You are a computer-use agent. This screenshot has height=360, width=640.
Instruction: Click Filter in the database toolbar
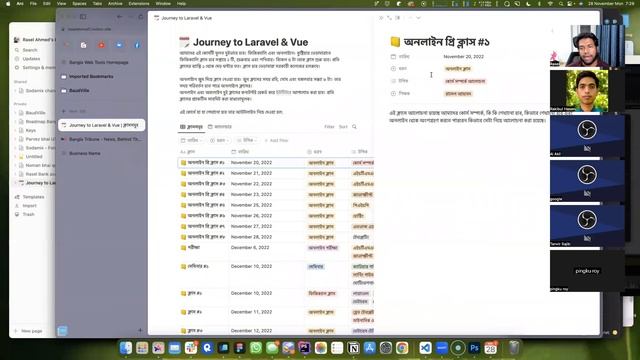pos(329,127)
